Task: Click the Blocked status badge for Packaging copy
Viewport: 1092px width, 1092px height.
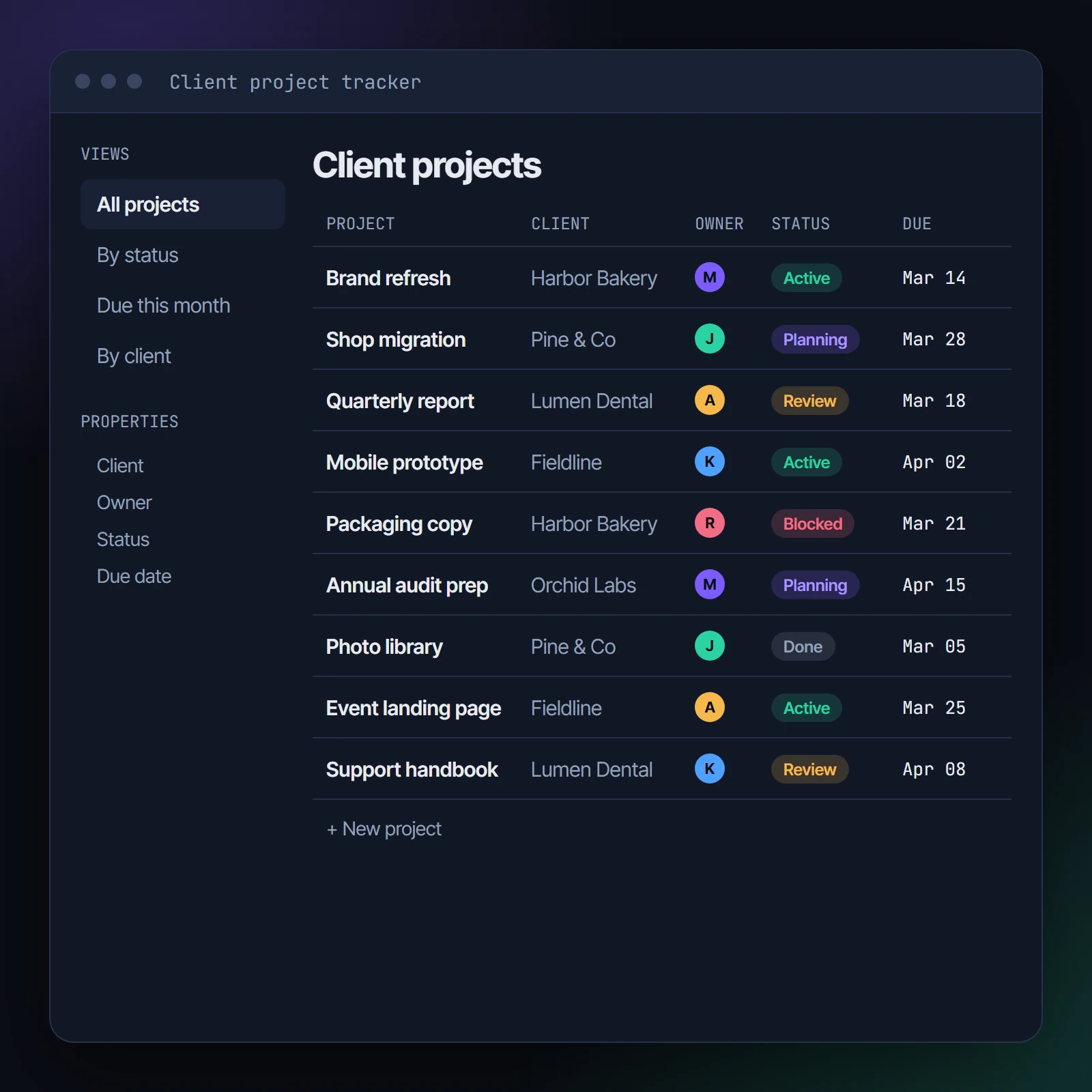Action: [813, 523]
